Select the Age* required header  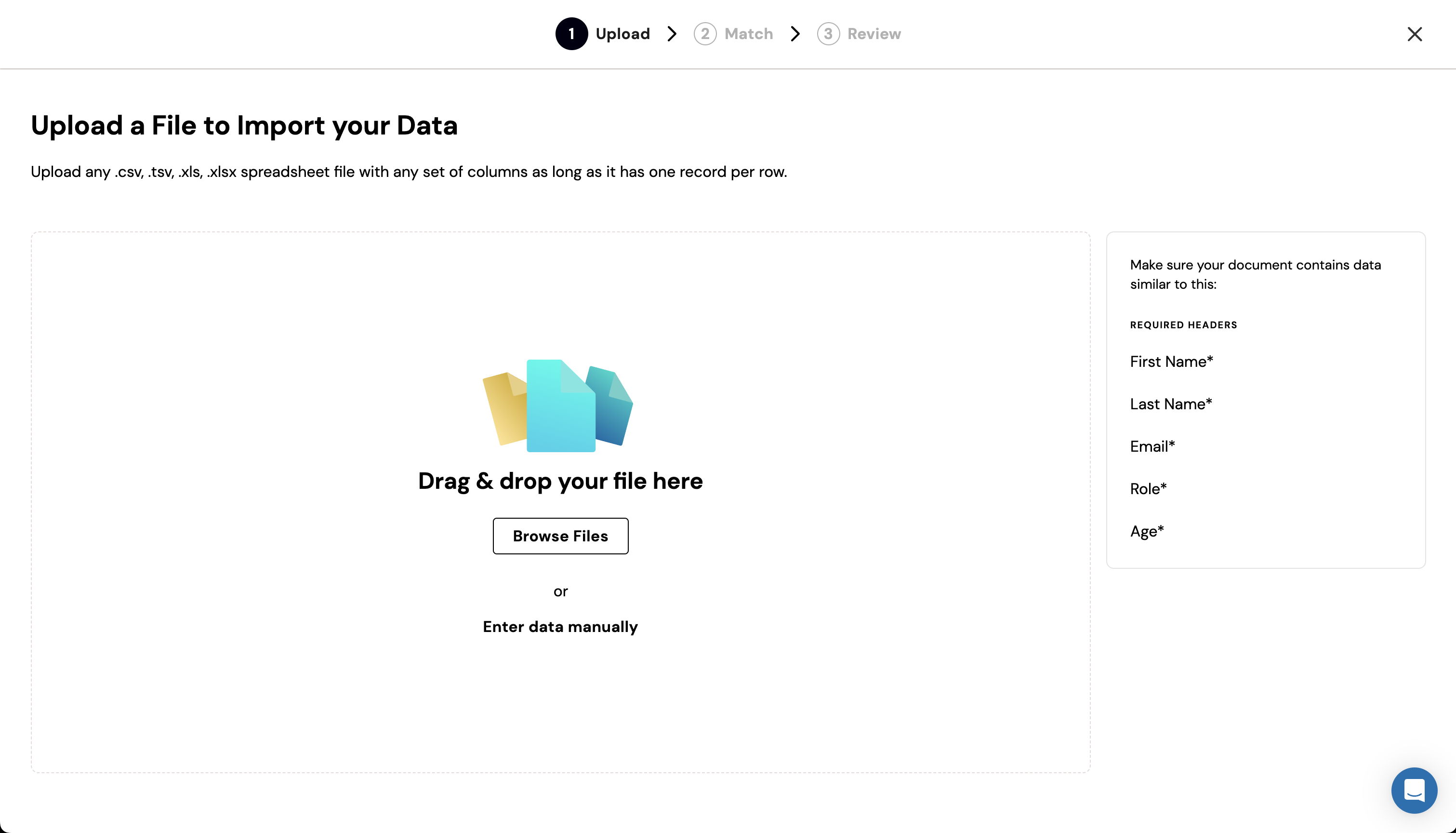point(1146,531)
